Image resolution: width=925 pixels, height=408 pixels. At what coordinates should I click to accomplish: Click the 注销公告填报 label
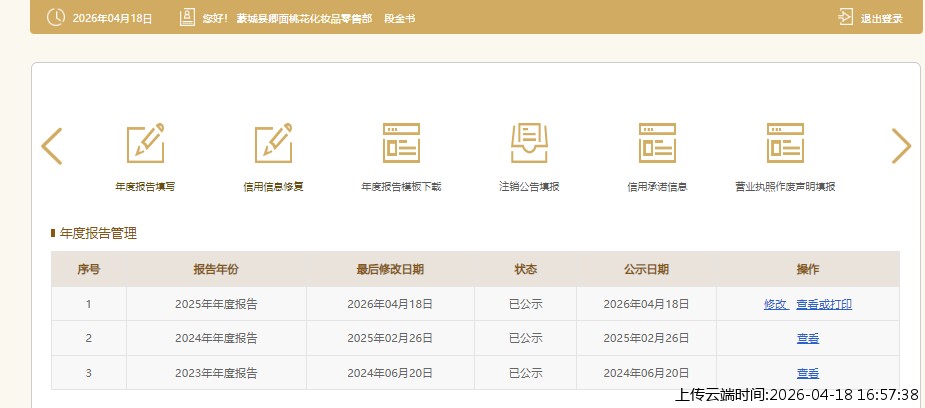[x=529, y=186]
